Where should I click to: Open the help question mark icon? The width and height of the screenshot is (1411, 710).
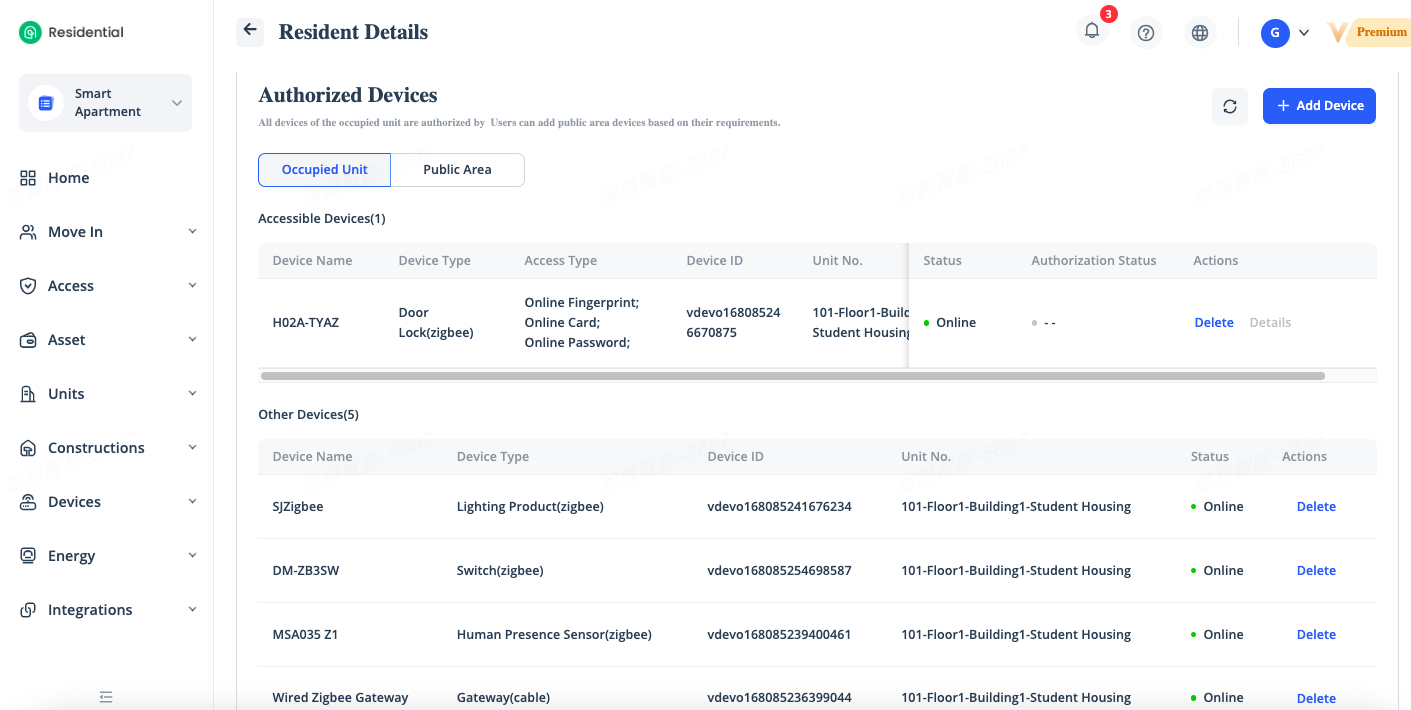[1146, 33]
